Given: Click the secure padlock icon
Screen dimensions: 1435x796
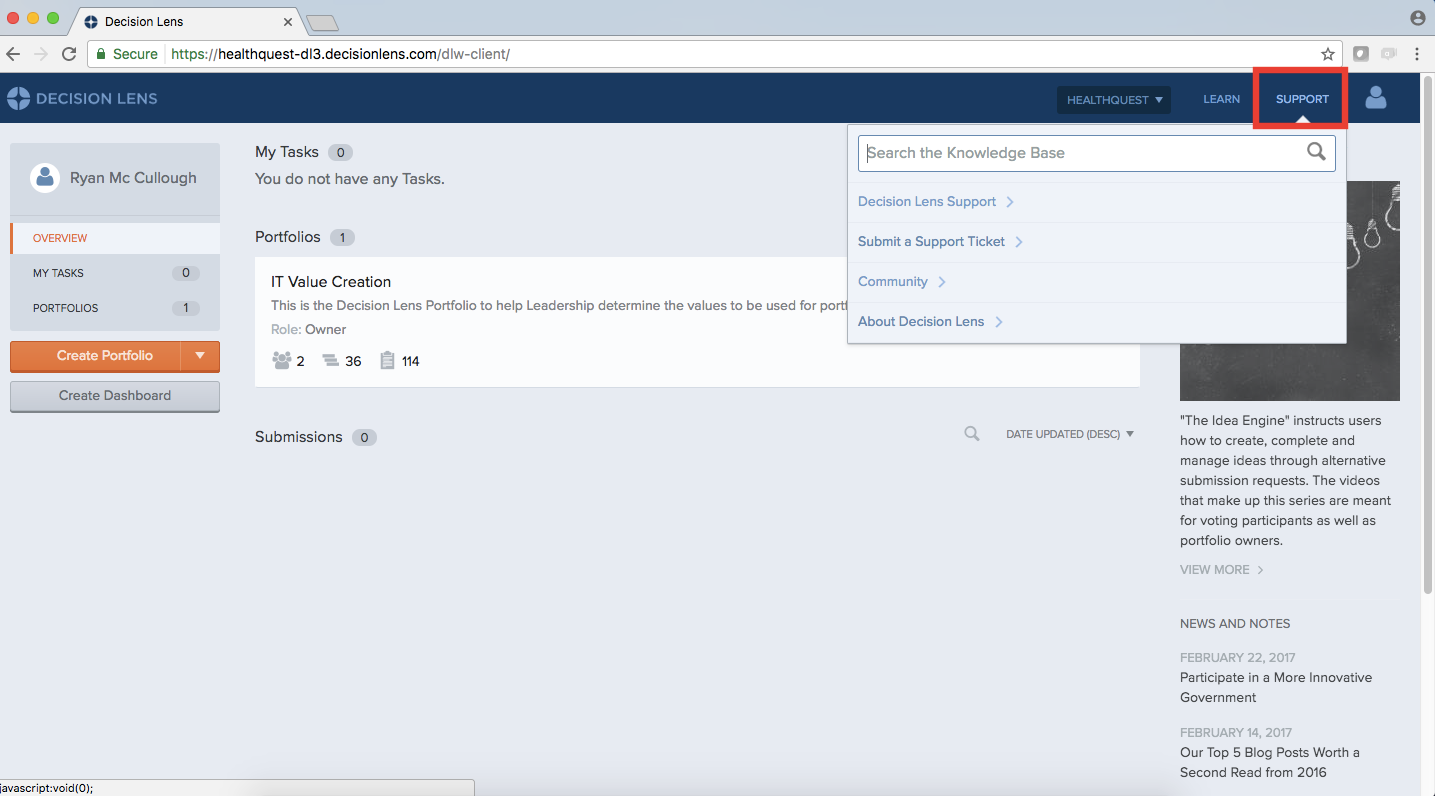Looking at the screenshot, I should pyautogui.click(x=101, y=54).
